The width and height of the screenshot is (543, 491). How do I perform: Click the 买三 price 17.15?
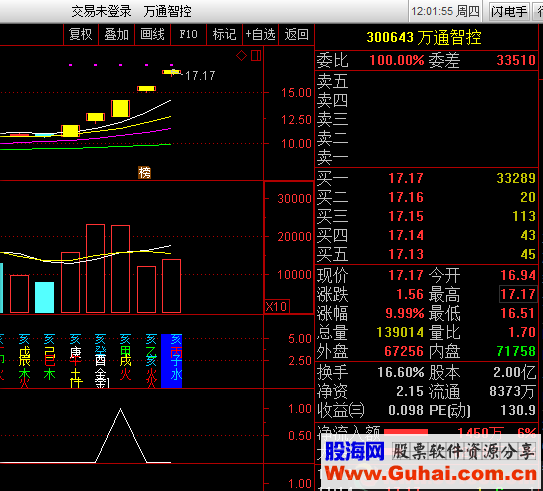coord(406,216)
